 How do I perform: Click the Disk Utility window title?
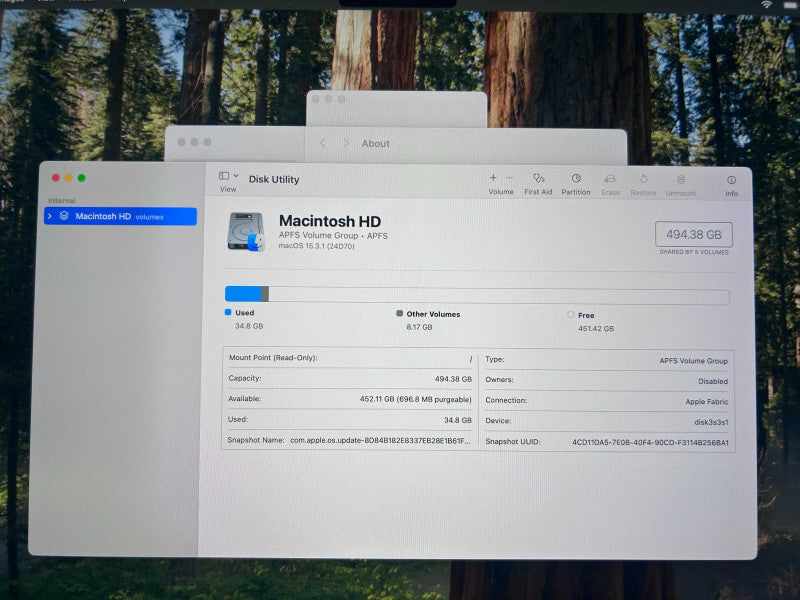(274, 179)
